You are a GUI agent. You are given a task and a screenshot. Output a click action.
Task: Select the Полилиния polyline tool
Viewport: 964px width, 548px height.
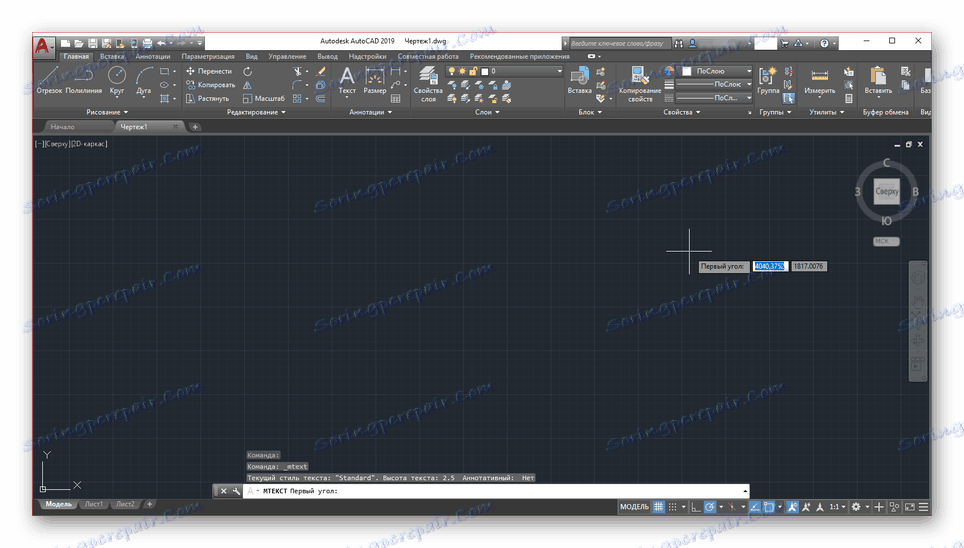tap(84, 81)
